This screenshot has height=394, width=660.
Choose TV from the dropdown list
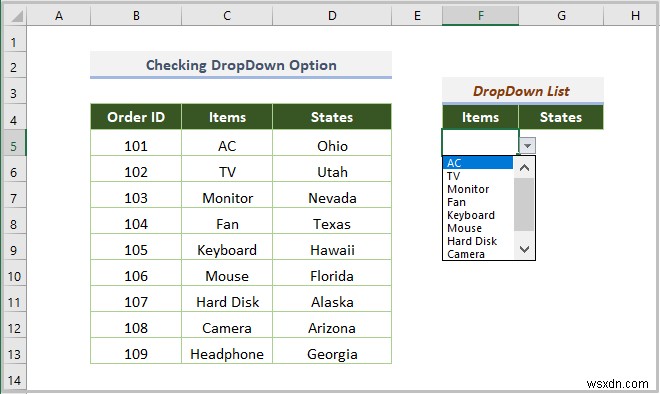(478, 176)
